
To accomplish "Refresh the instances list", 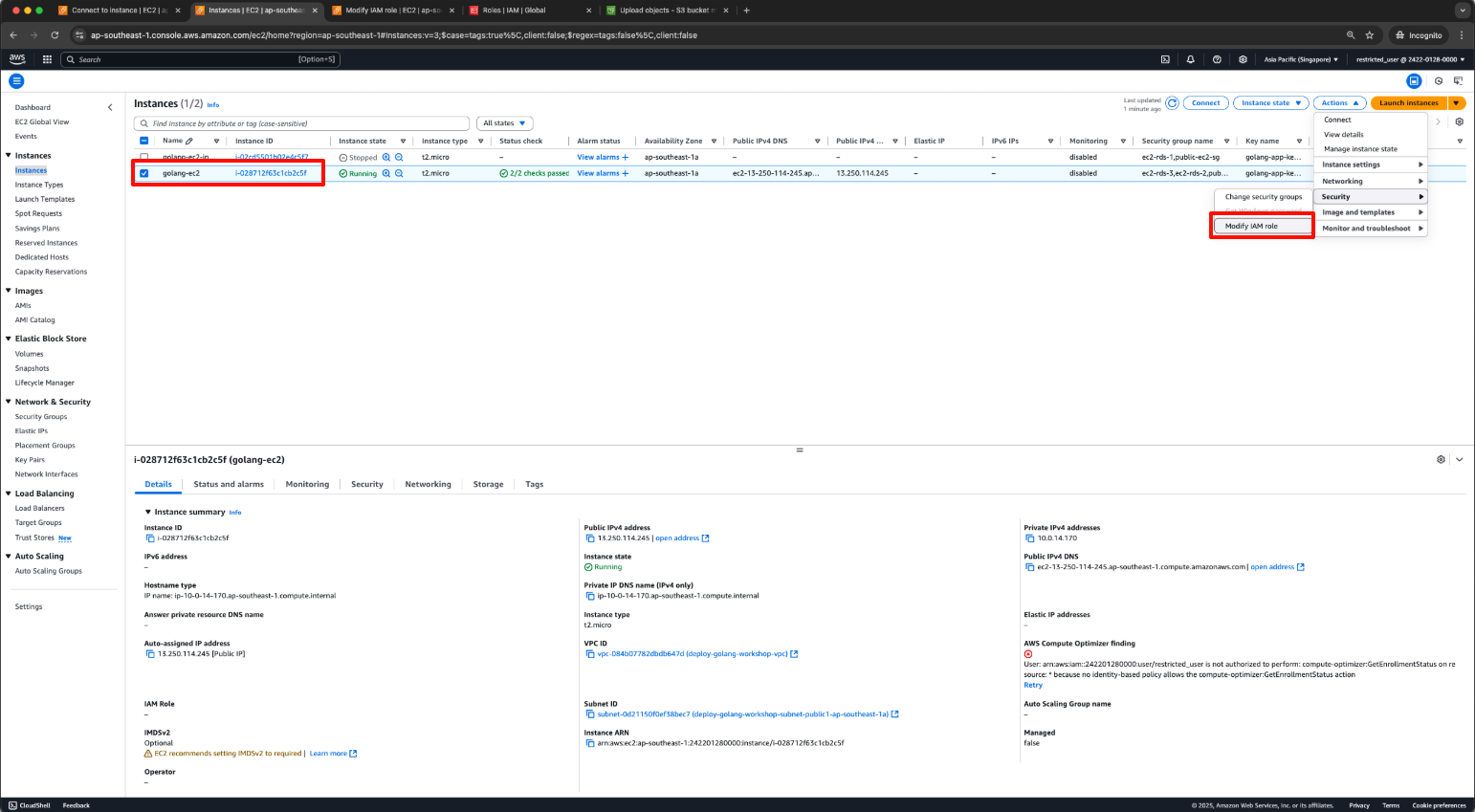I will 1172,103.
